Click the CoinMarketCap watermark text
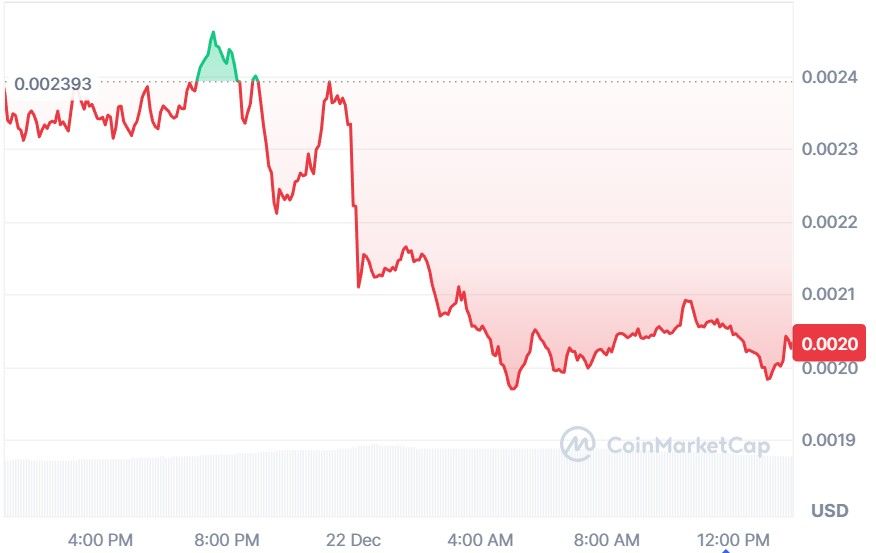This screenshot has width=876, height=553. pos(687,445)
